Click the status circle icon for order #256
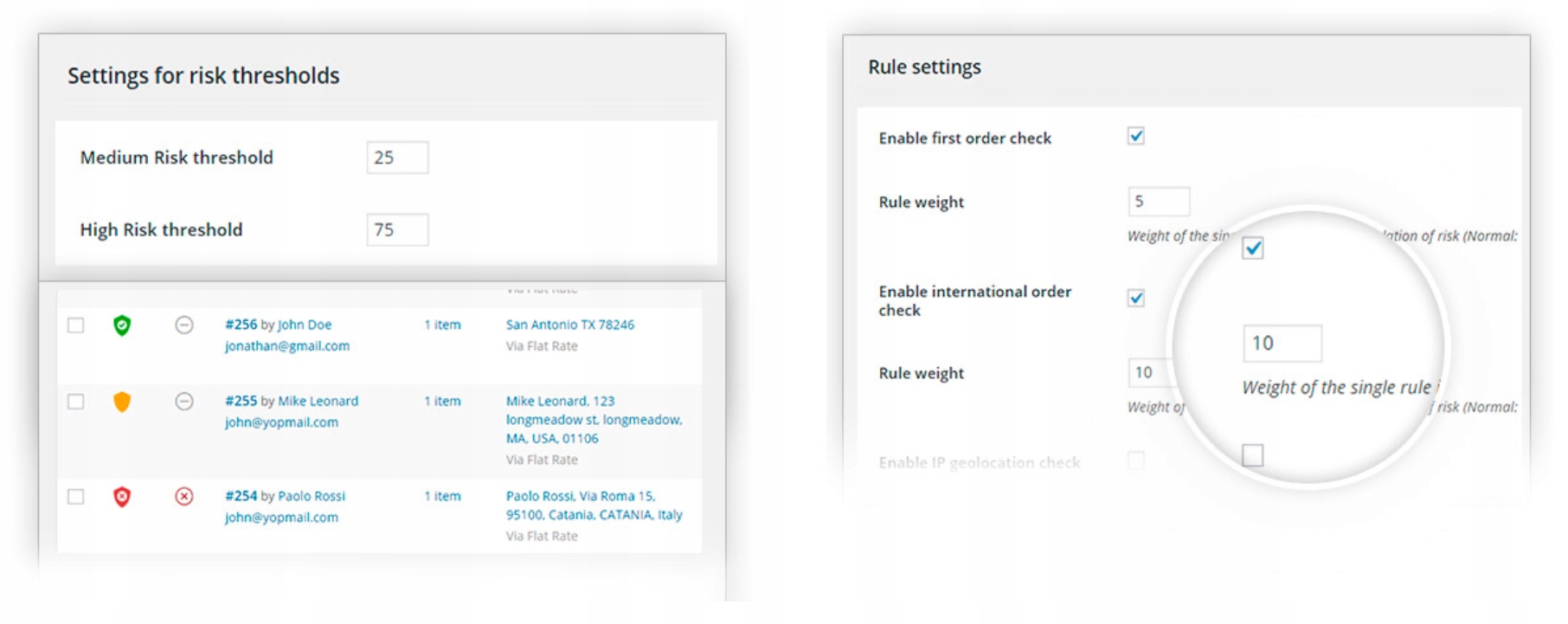This screenshot has height=624, width=1568. pyautogui.click(x=184, y=325)
